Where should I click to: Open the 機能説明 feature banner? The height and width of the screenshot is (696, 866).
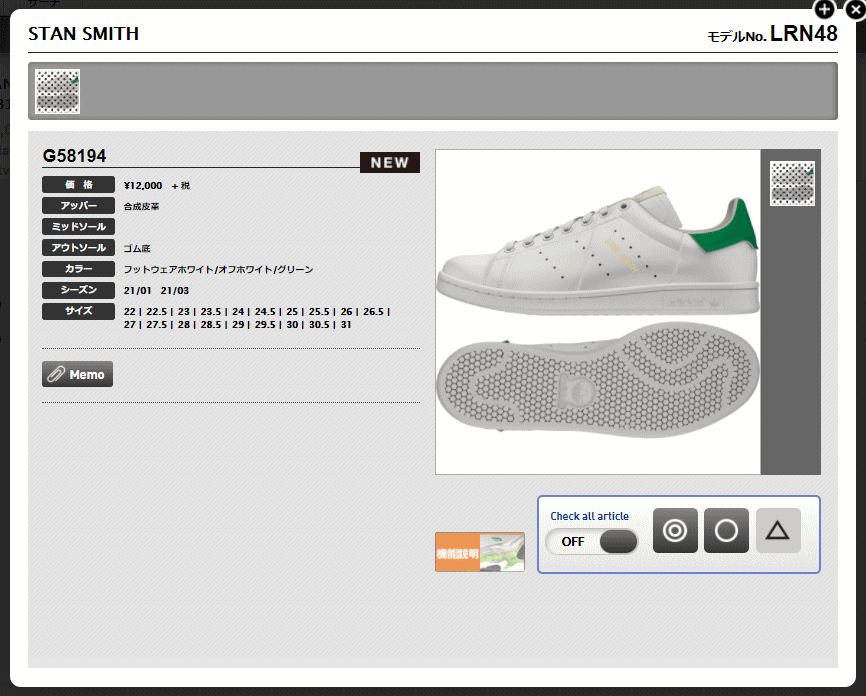point(479,552)
